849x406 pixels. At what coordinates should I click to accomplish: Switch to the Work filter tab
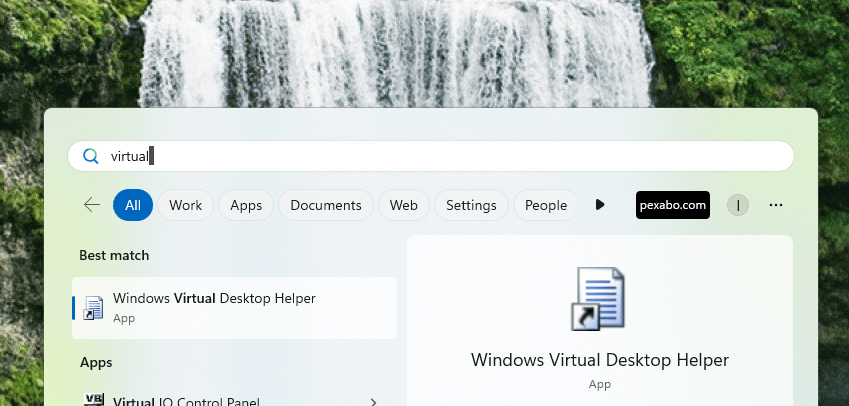pyautogui.click(x=185, y=205)
